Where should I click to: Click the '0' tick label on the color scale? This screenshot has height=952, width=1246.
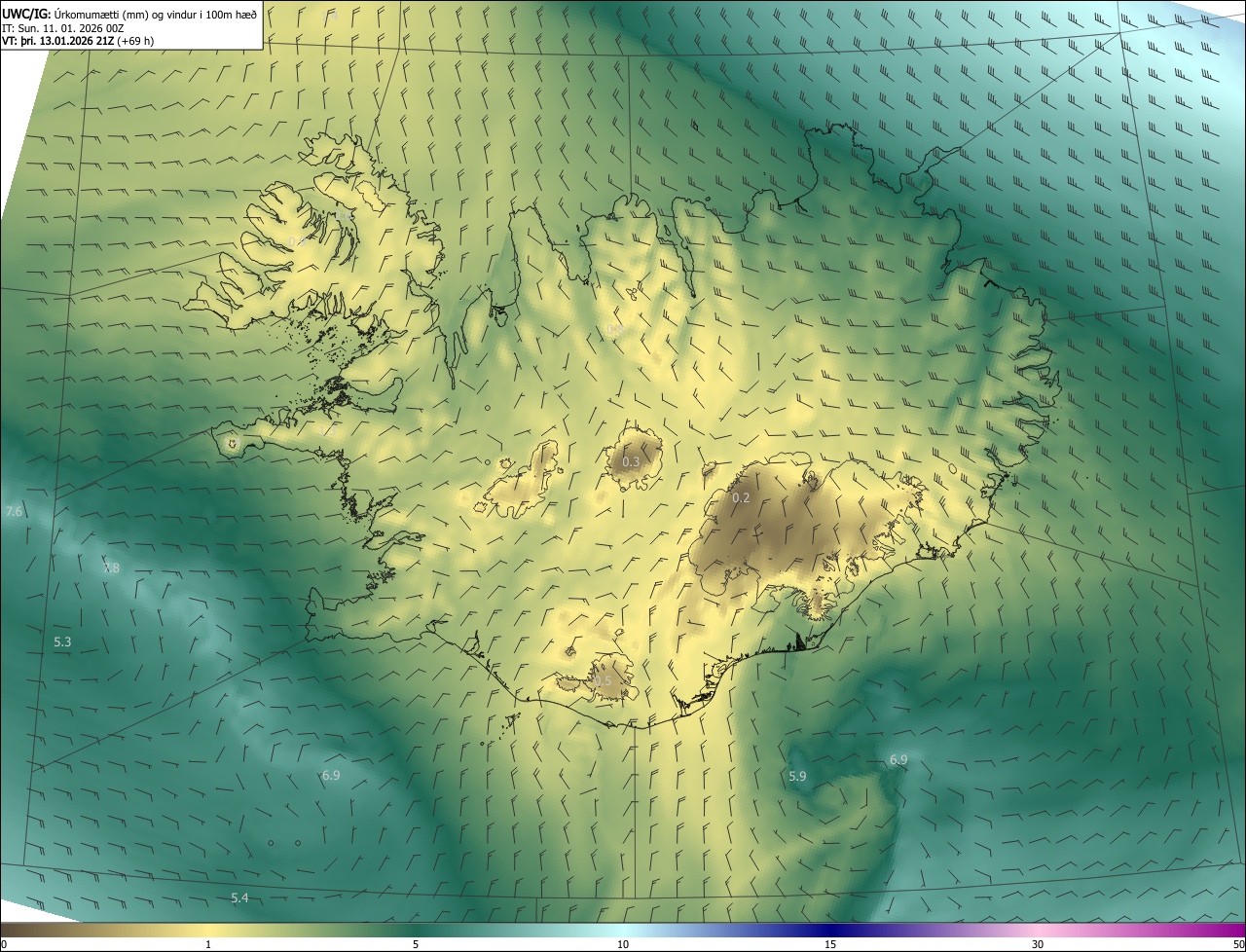pyautogui.click(x=4, y=944)
